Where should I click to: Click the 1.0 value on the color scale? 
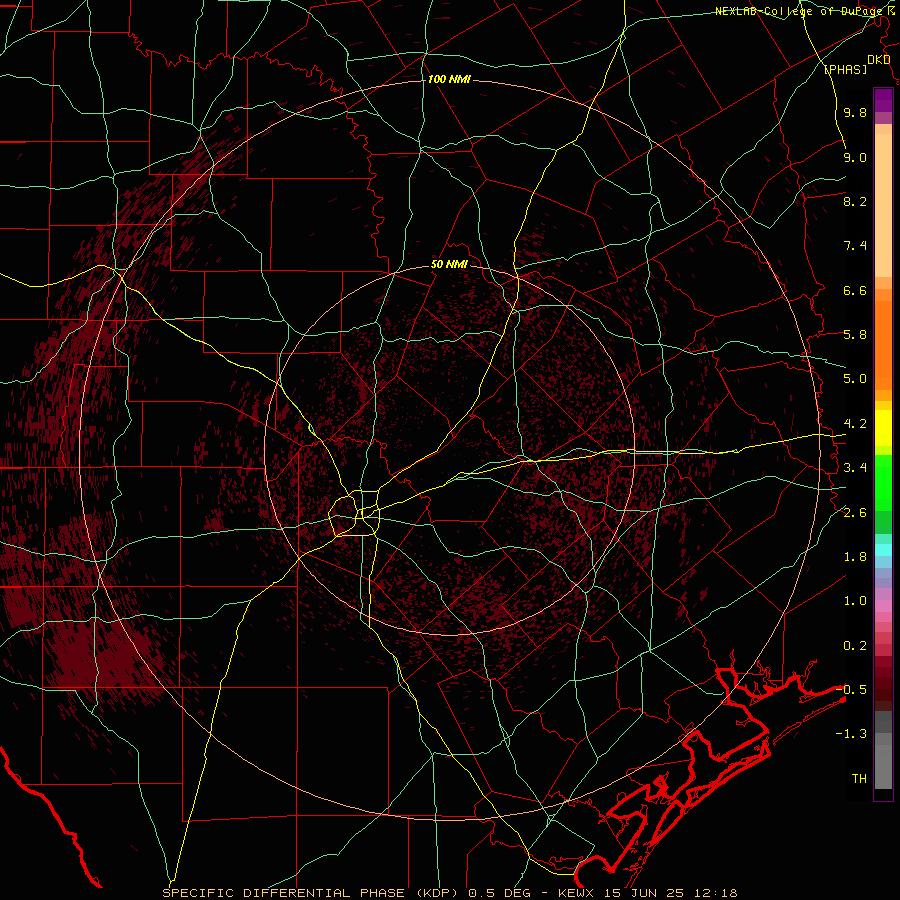(x=855, y=601)
